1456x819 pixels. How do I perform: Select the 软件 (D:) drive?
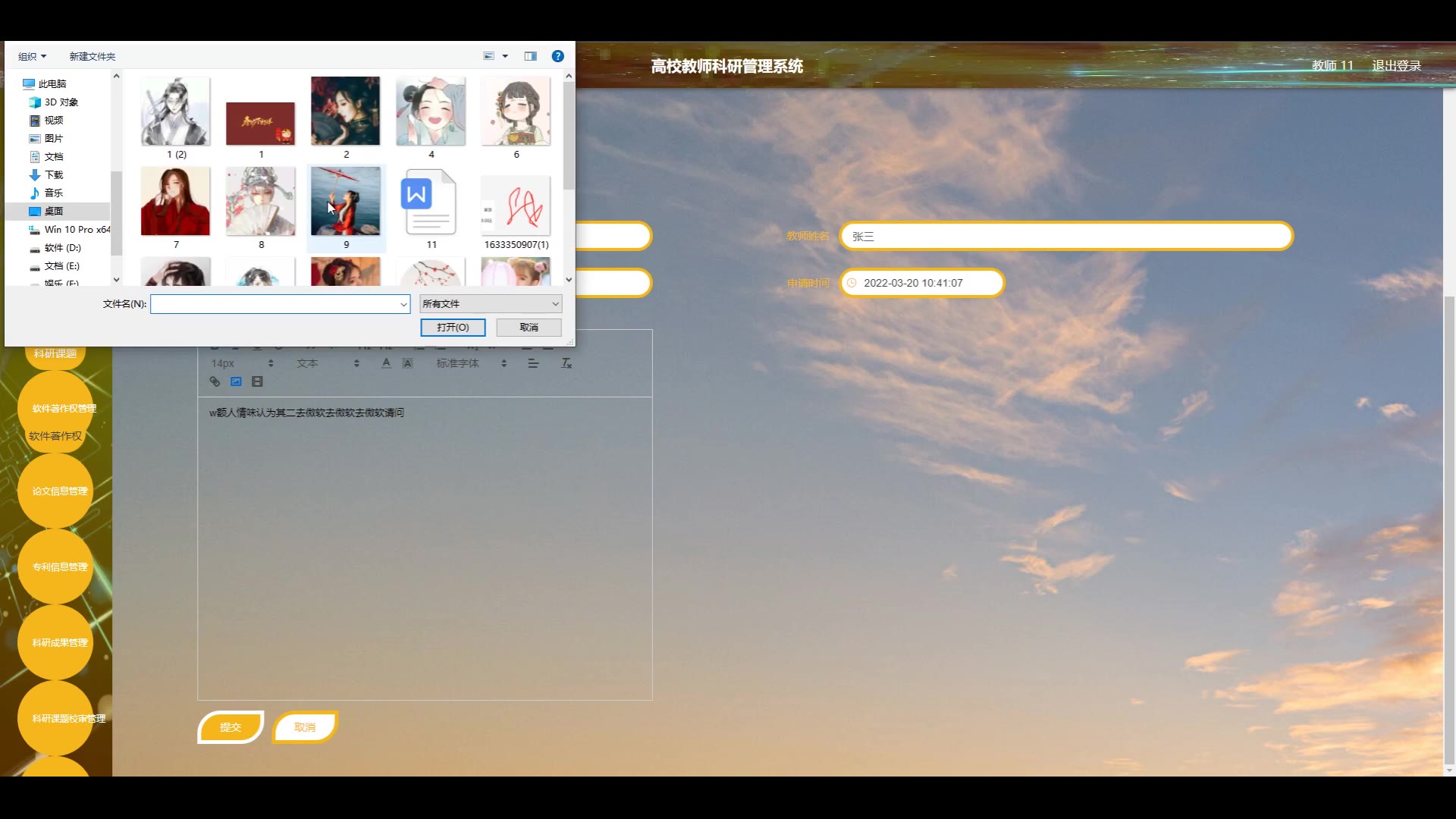click(x=55, y=247)
